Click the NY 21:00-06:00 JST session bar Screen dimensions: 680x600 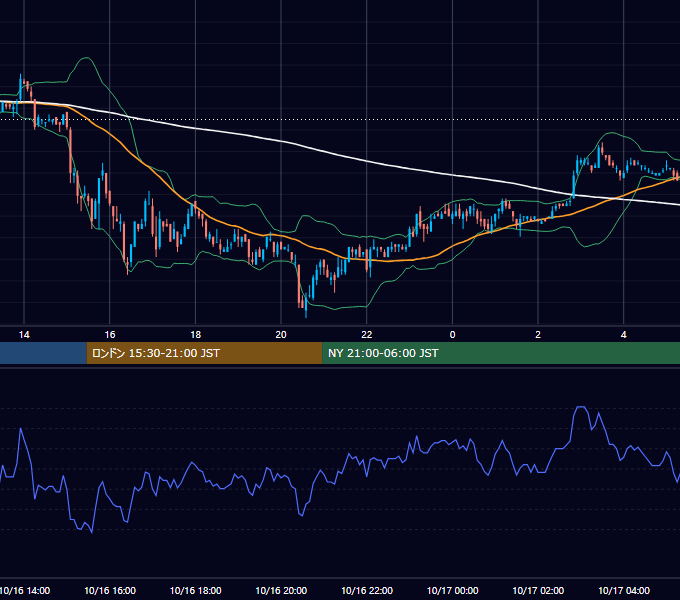coord(501,353)
